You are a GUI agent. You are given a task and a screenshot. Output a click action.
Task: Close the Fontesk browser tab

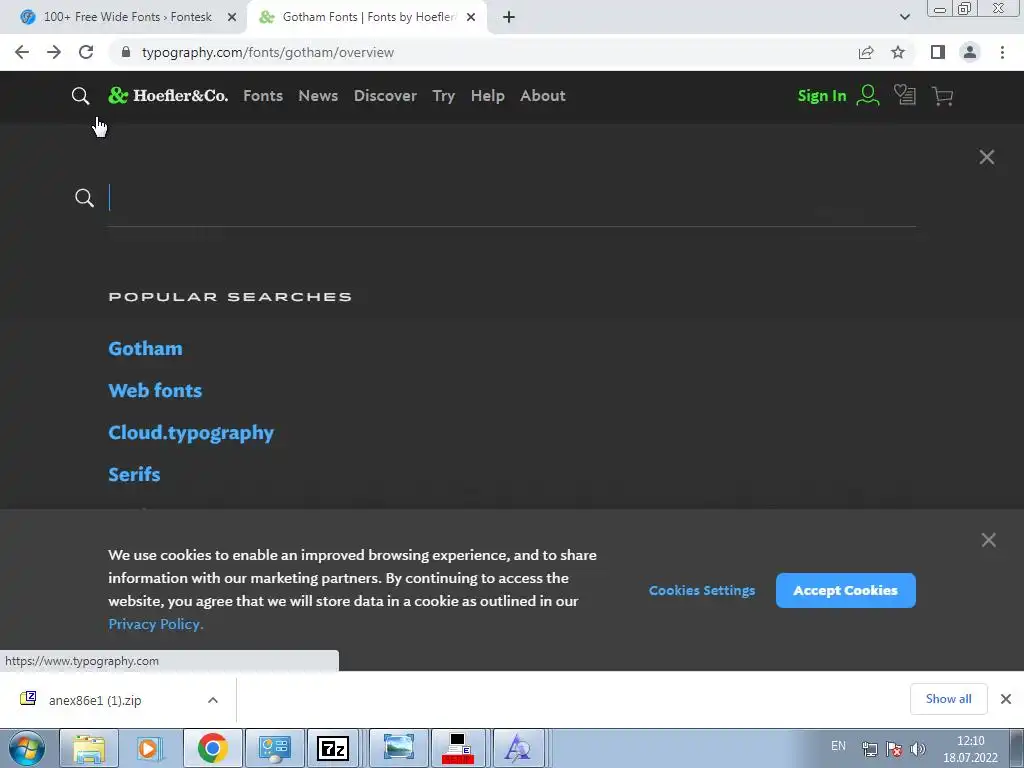coord(232,17)
